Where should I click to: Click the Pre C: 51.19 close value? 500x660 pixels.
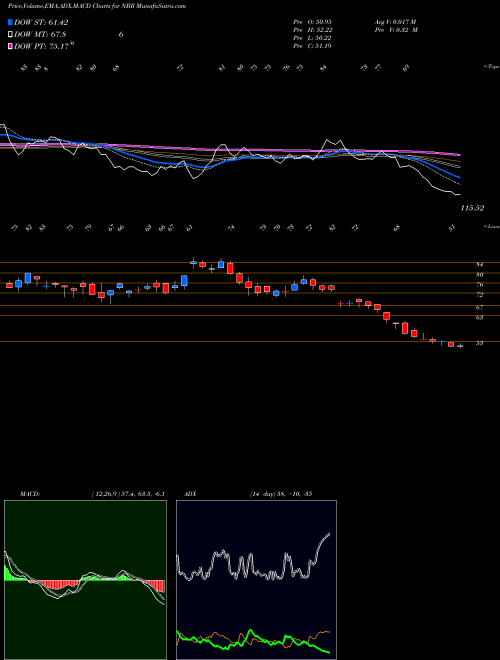[x=313, y=46]
